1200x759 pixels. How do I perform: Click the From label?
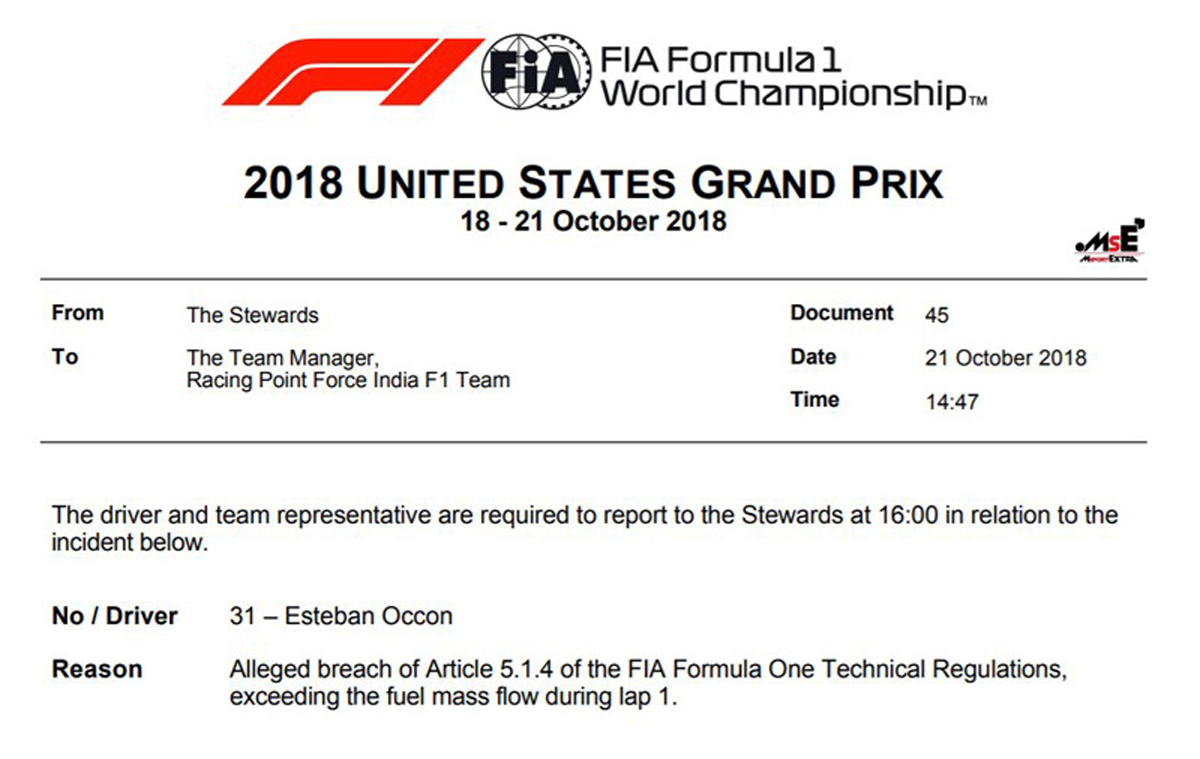(78, 313)
